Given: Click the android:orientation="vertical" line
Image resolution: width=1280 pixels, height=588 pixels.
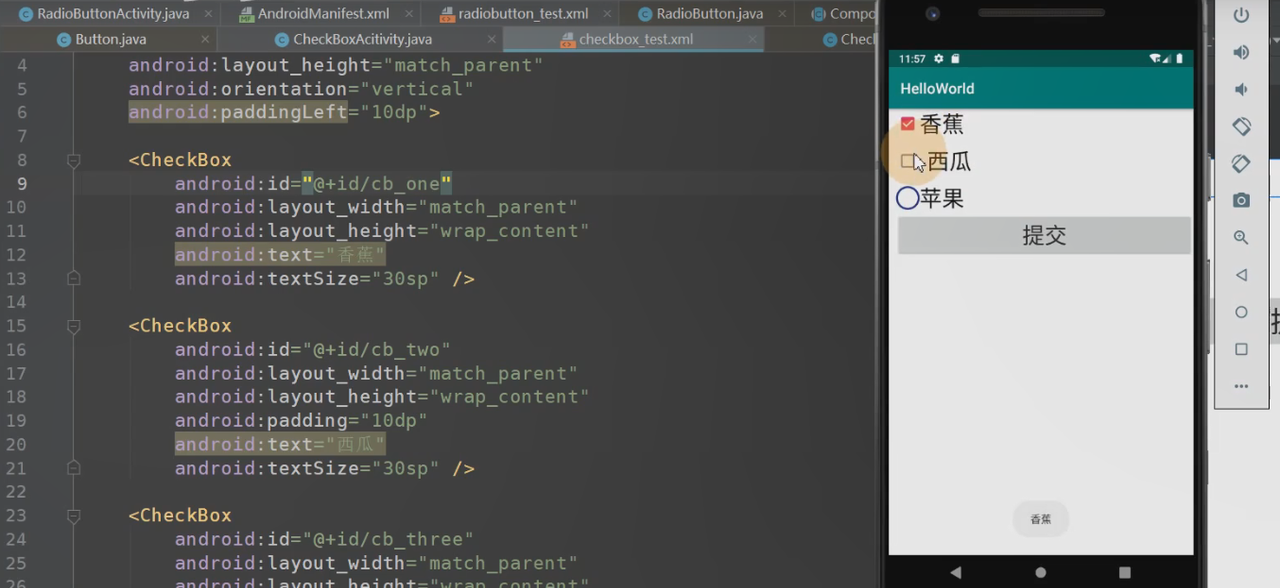Looking at the screenshot, I should 301,89.
